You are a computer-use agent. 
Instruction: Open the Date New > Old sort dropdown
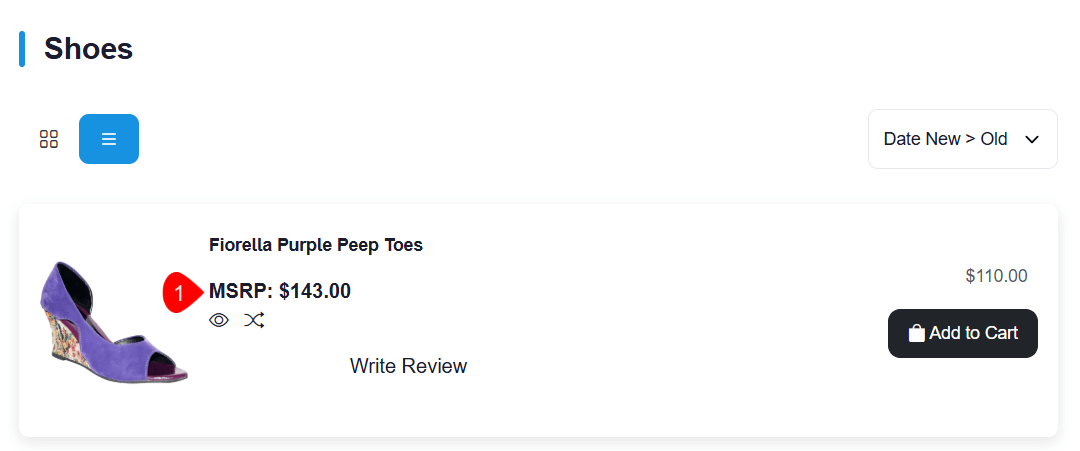(962, 139)
